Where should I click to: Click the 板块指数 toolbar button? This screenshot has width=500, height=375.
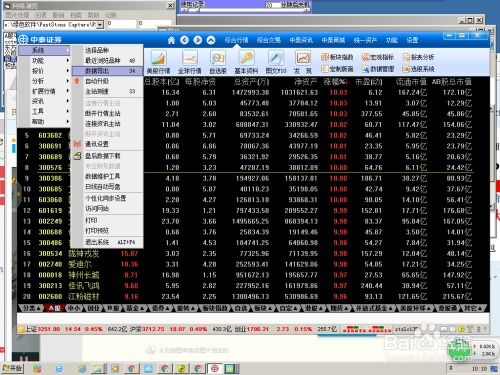[337, 57]
